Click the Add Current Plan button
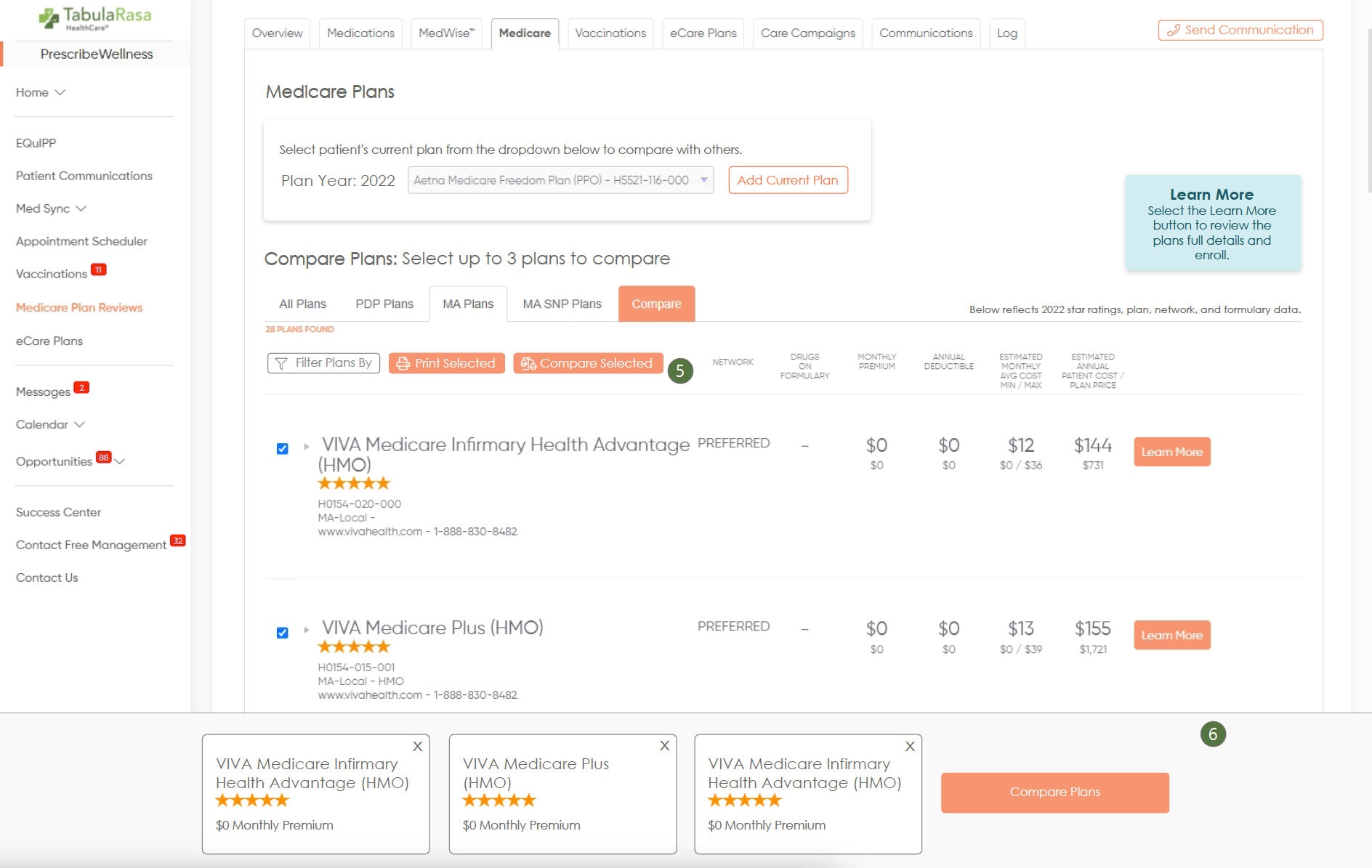 (788, 180)
